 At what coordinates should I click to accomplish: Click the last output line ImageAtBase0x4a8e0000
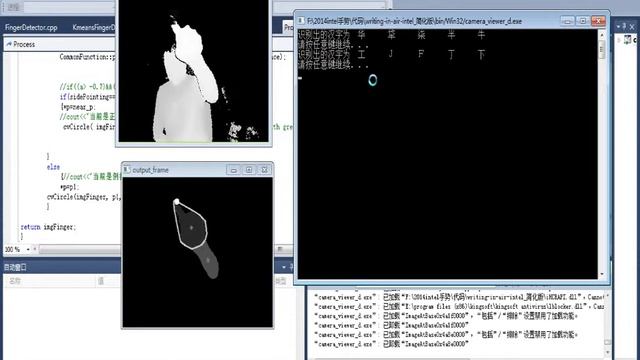[391, 344]
